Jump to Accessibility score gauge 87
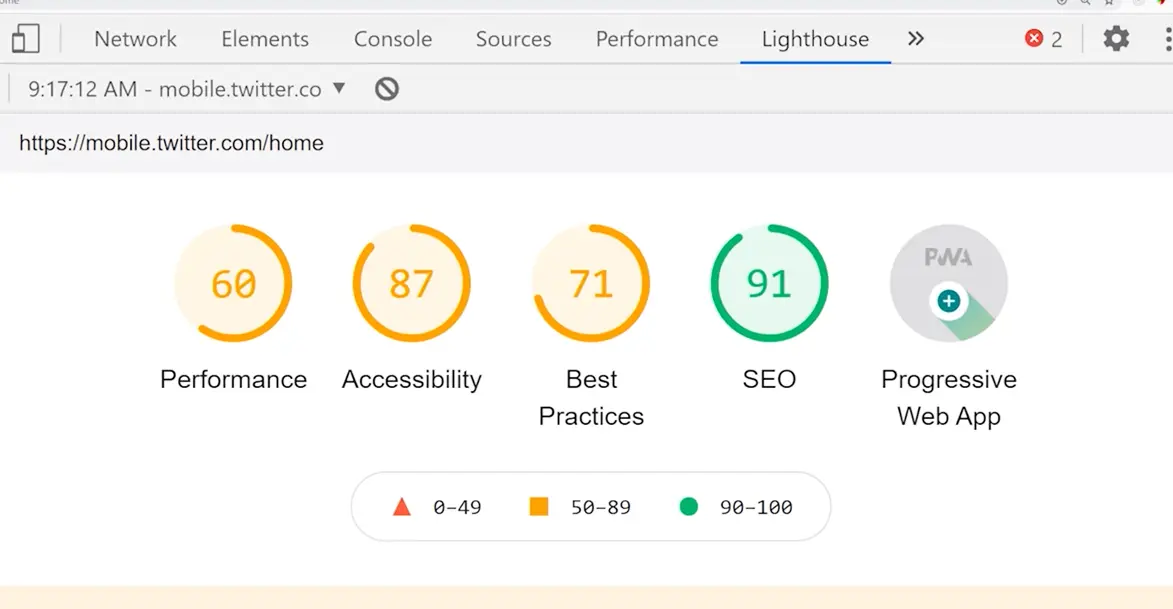The width and height of the screenshot is (1173, 609). (411, 284)
